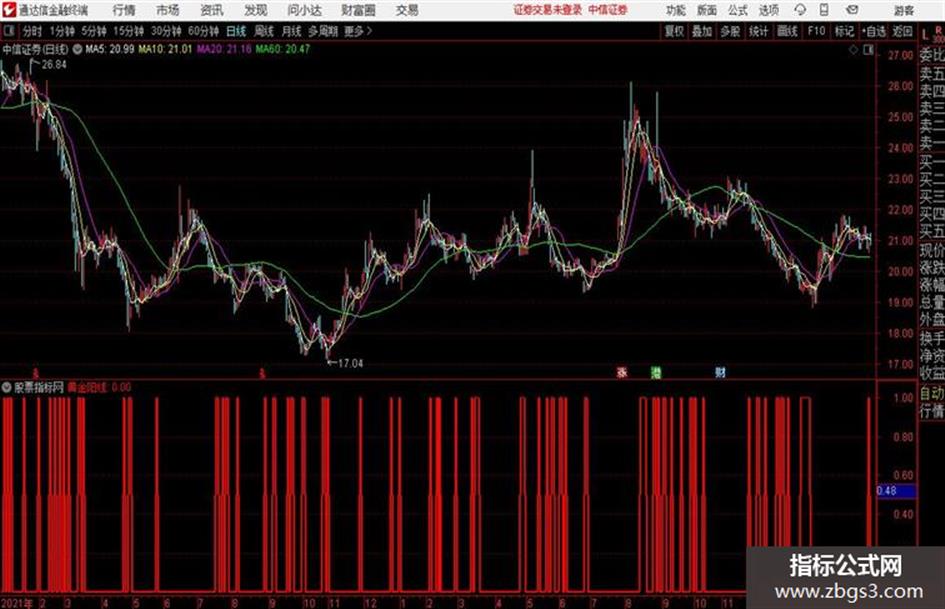
Task: Click the 统计 statistics button
Action: [x=758, y=31]
